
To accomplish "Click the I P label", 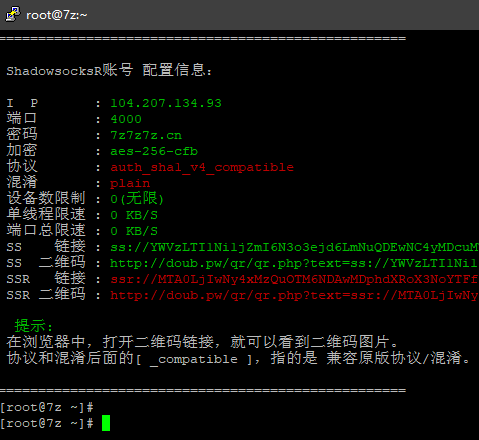I will 22,103.
